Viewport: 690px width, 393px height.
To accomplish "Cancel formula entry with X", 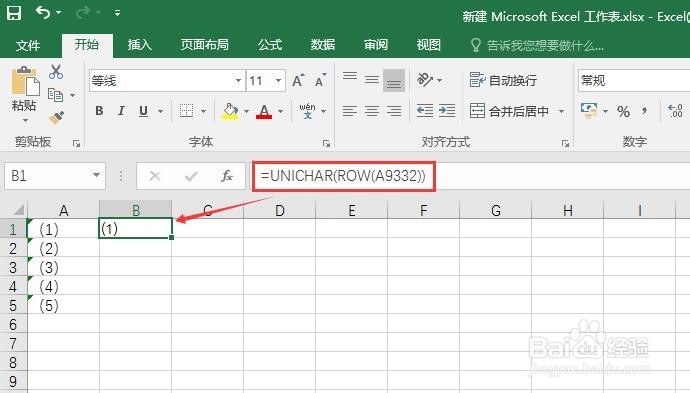I will tap(155, 176).
